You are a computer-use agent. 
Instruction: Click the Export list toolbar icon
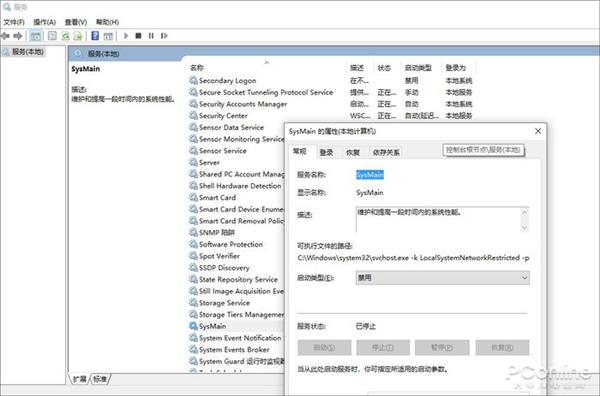(x=78, y=36)
